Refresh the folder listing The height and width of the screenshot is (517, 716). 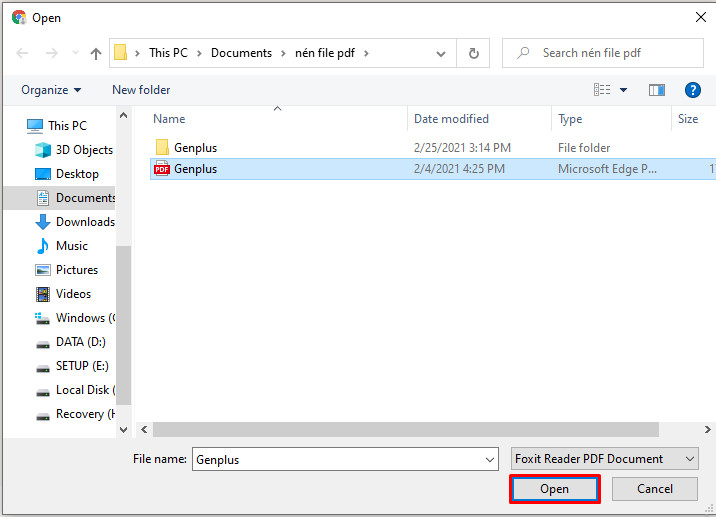click(474, 53)
